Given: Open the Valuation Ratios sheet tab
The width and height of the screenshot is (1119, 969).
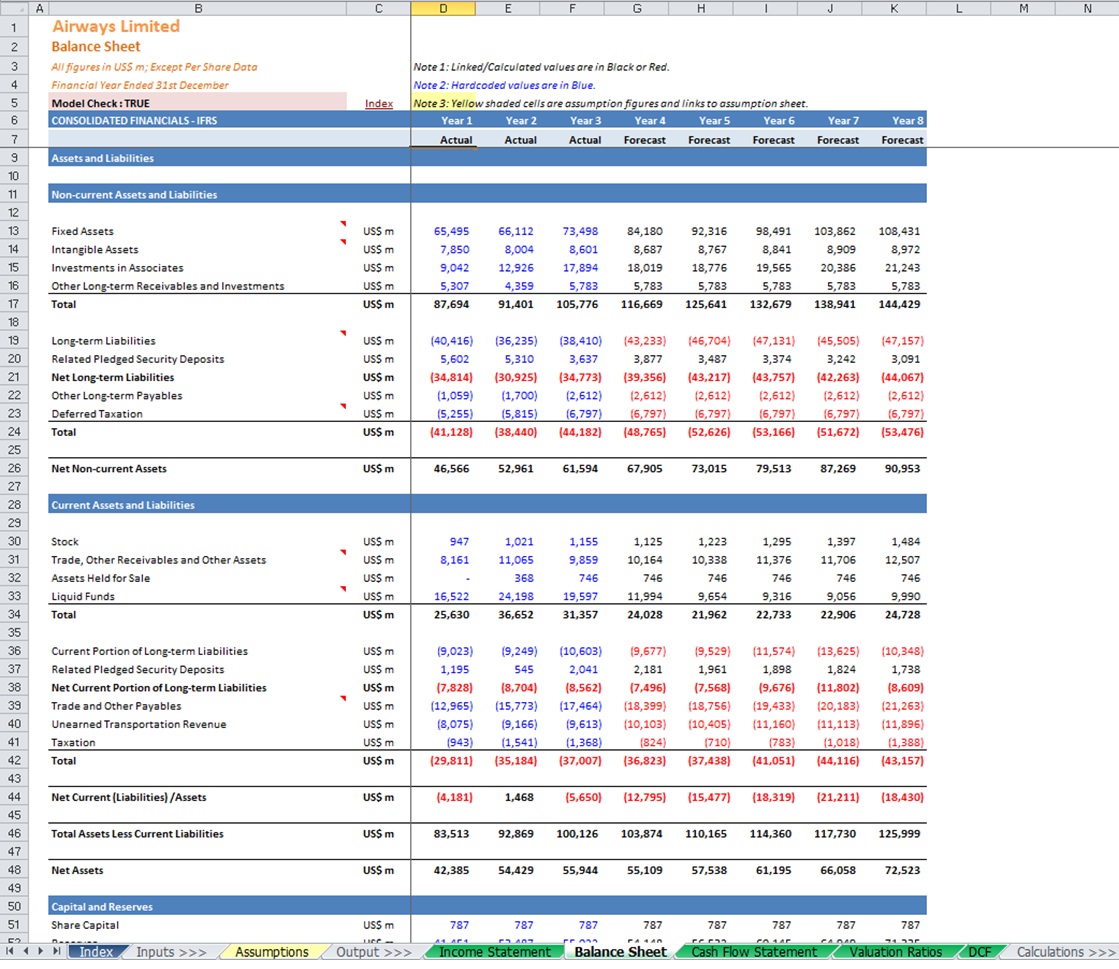Looking at the screenshot, I should pos(895,952).
